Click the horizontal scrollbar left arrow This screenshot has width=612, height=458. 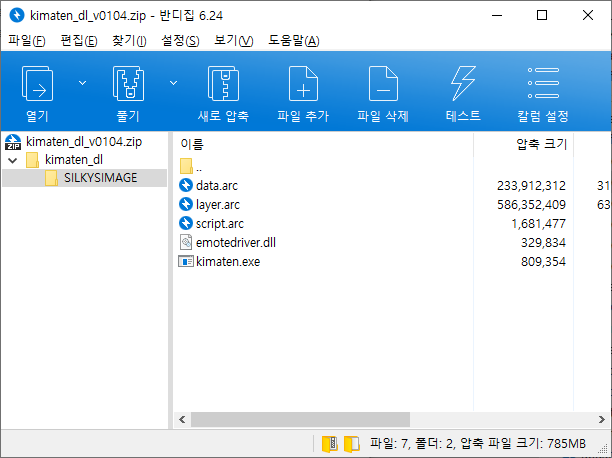coord(182,420)
